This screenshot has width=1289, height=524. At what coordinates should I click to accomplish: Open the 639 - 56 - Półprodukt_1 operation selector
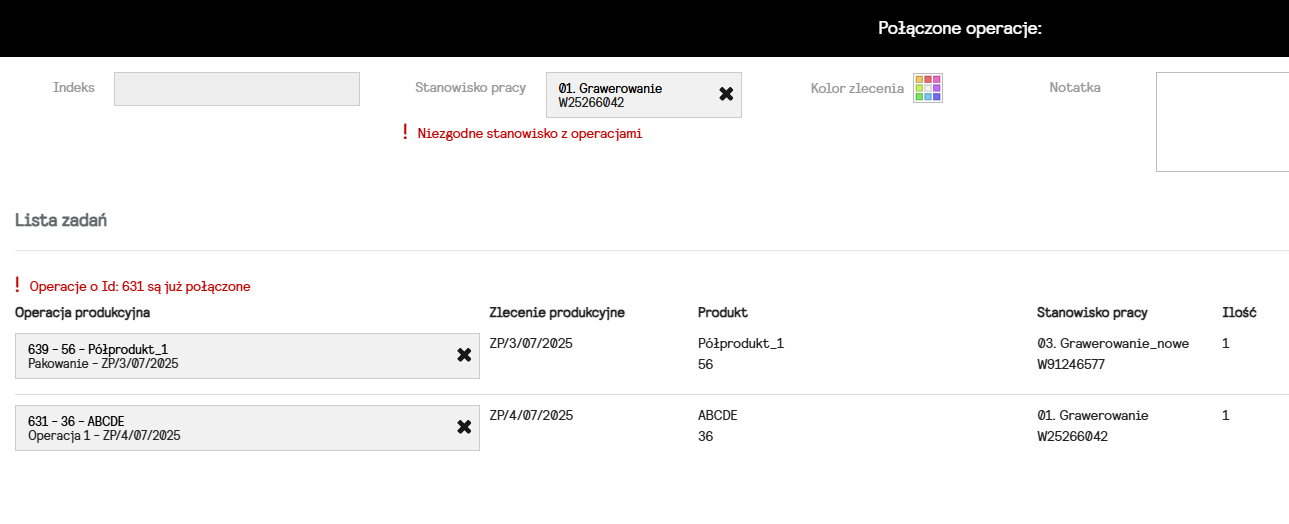pos(230,356)
